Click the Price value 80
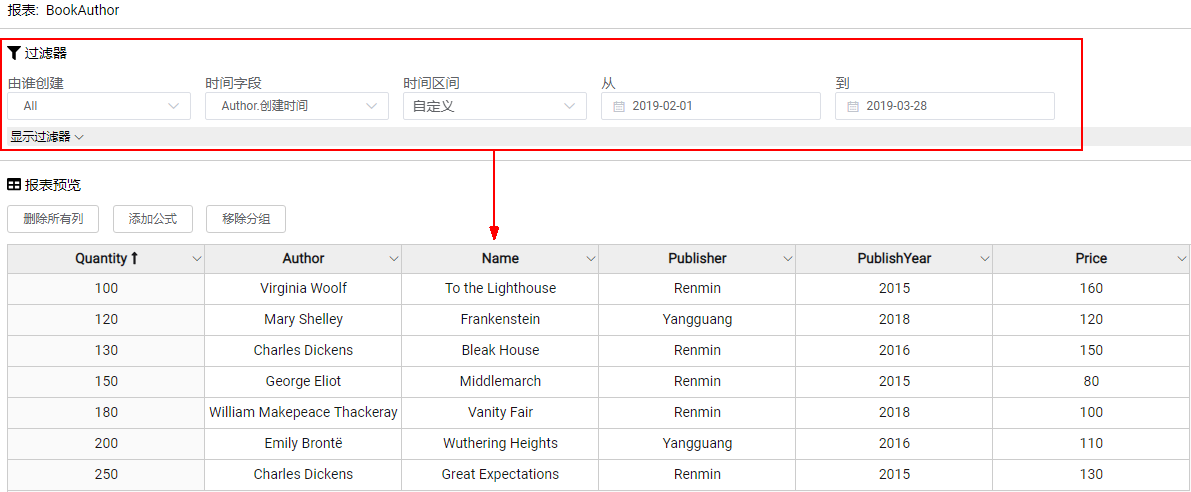The height and width of the screenshot is (492, 1191). point(1091,381)
